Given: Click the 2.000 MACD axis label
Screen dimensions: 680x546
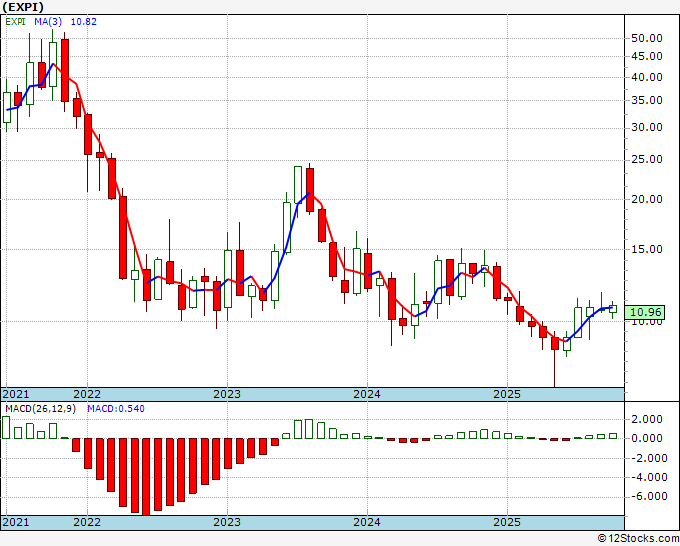Looking at the screenshot, I should [x=647, y=419].
